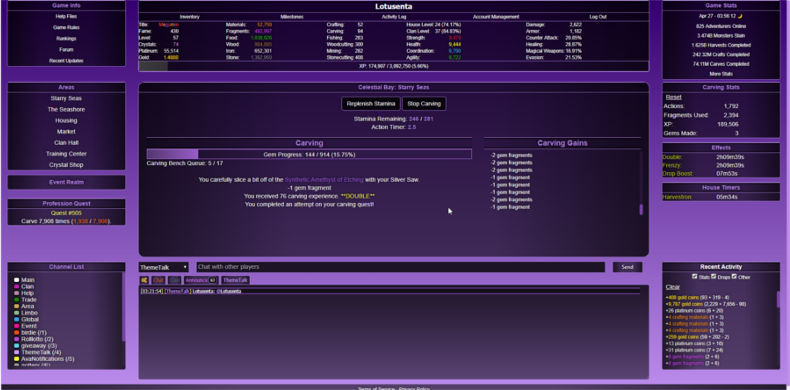790x390 pixels.
Task: Open the Milestones menu
Action: [x=292, y=17]
